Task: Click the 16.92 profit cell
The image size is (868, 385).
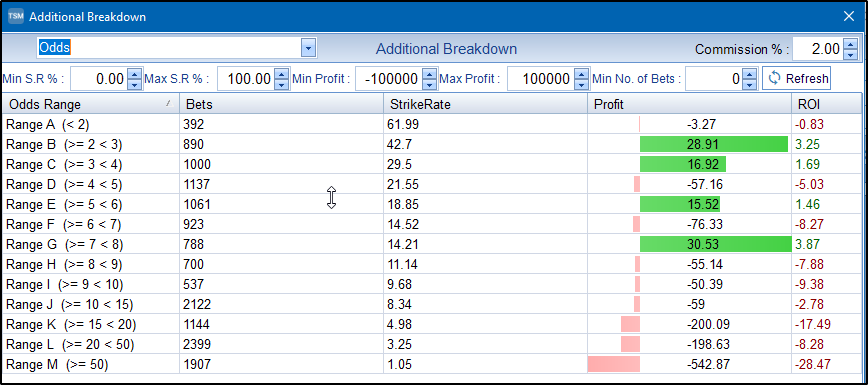Action: pyautogui.click(x=689, y=165)
